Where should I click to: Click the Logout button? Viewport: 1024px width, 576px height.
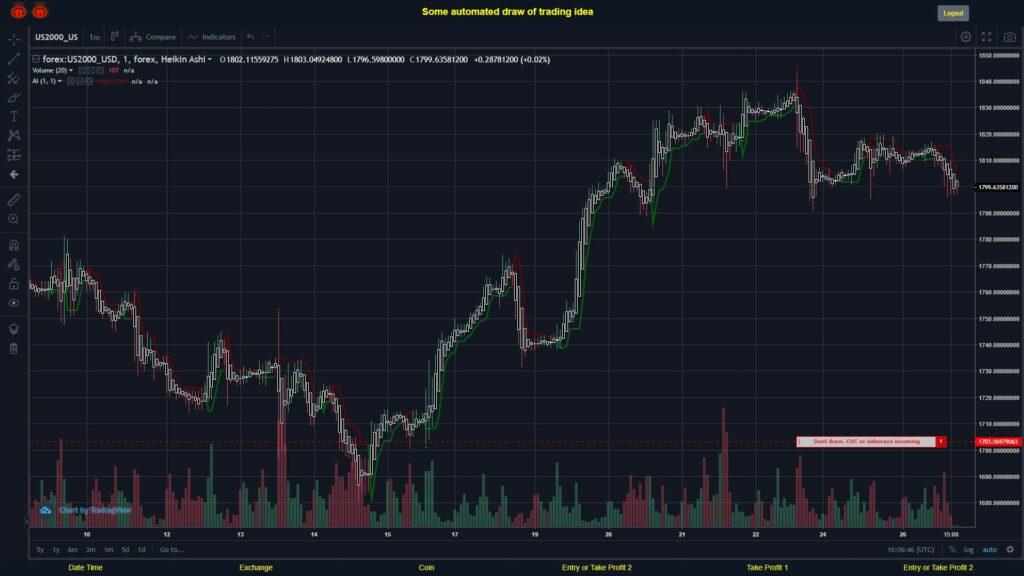coord(953,13)
